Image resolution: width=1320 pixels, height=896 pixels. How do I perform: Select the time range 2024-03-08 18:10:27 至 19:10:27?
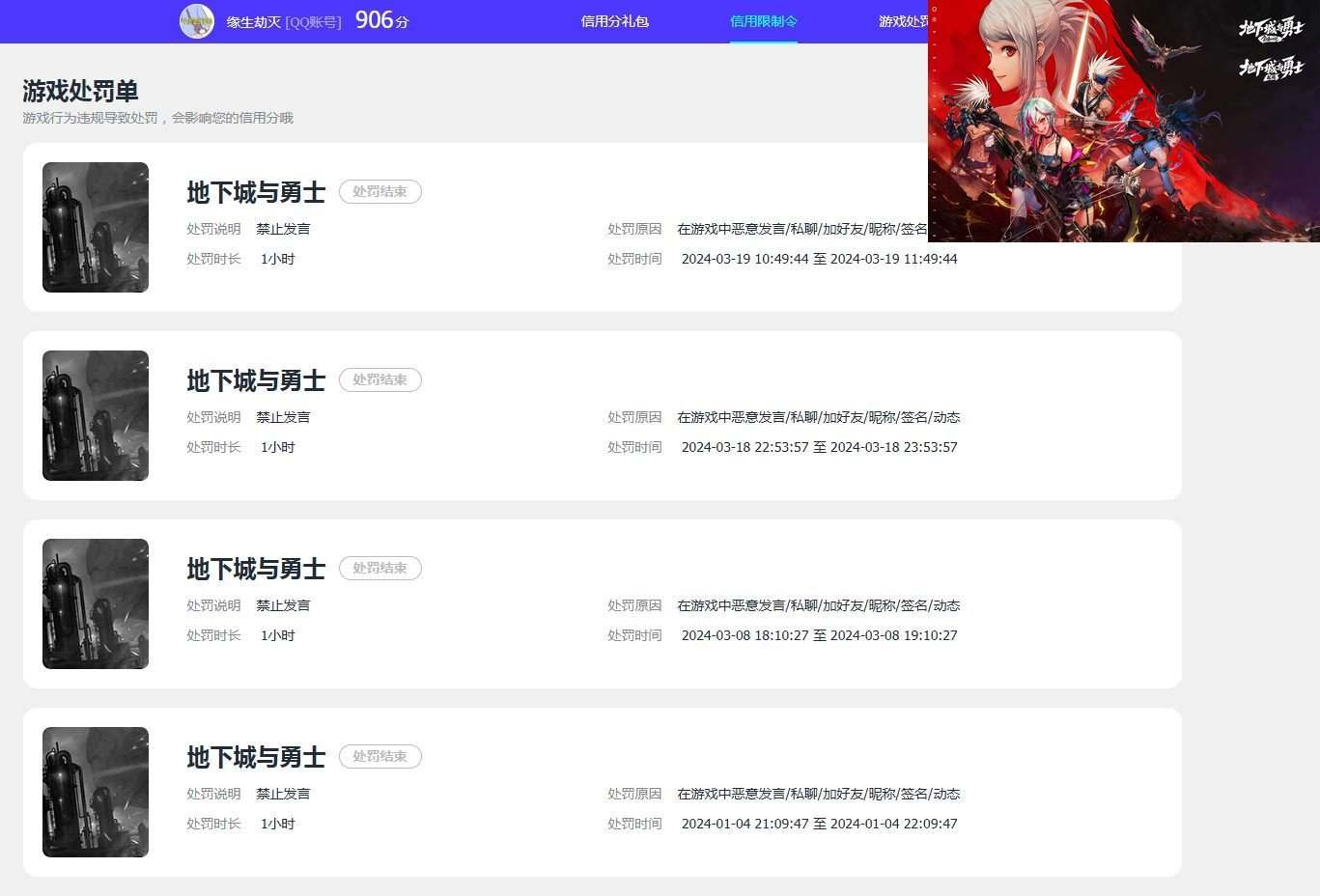[819, 635]
